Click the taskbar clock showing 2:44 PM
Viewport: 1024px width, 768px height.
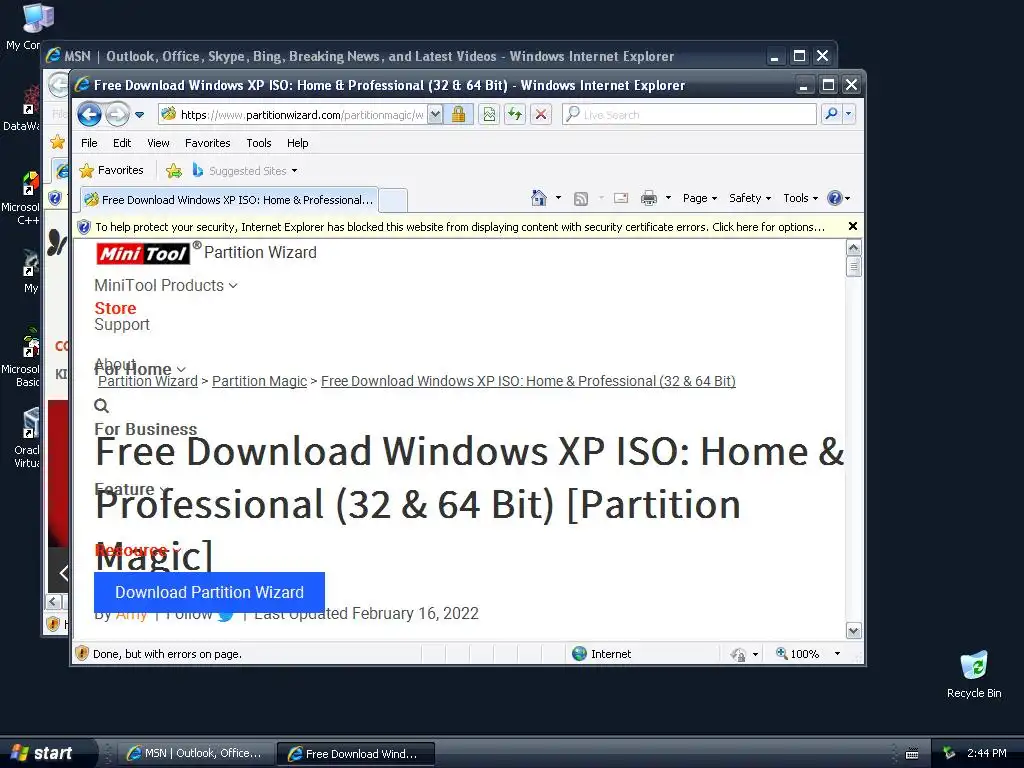point(986,753)
